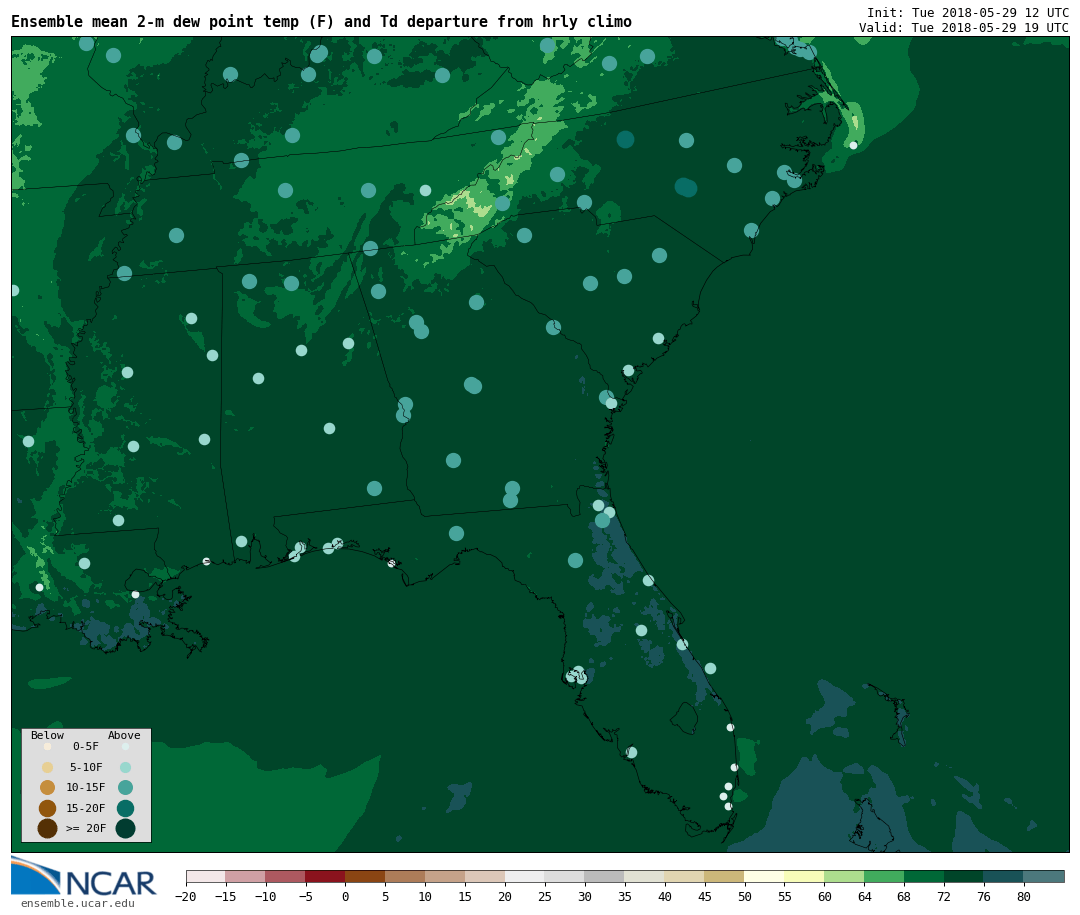1080x915 pixels.
Task: Choose the gray segment between 30 and 35
Action: [605, 876]
